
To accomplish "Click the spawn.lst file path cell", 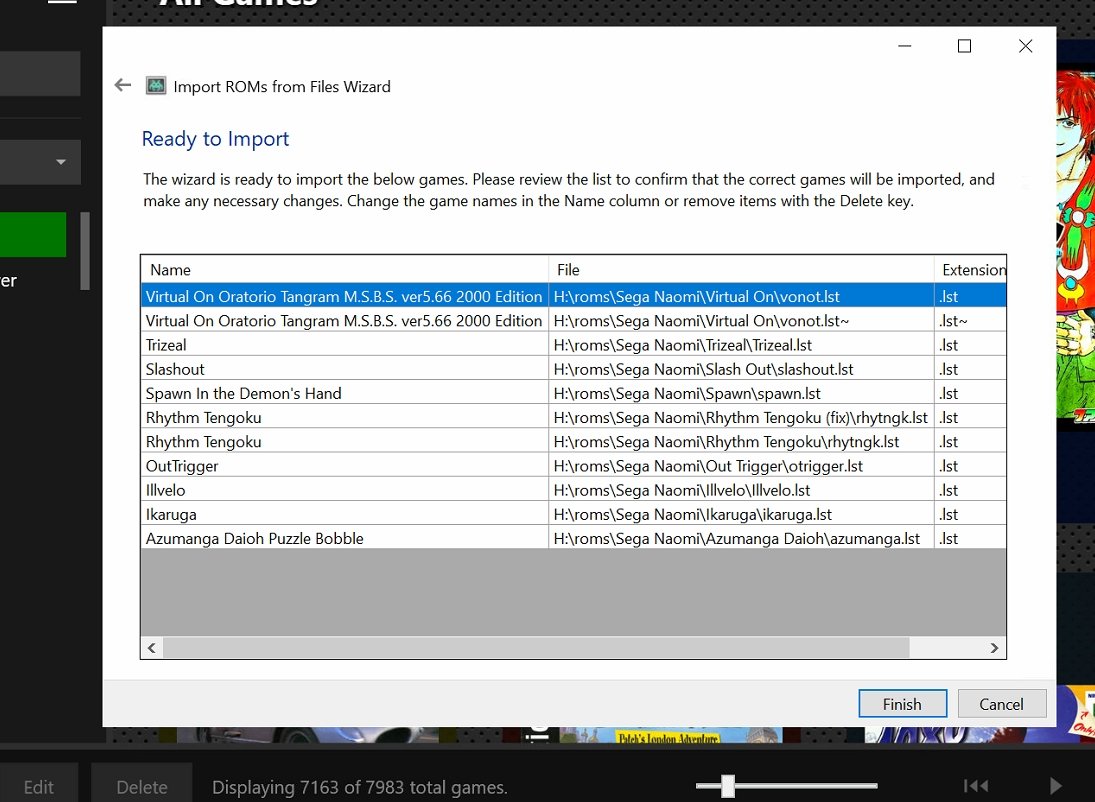I will (742, 393).
